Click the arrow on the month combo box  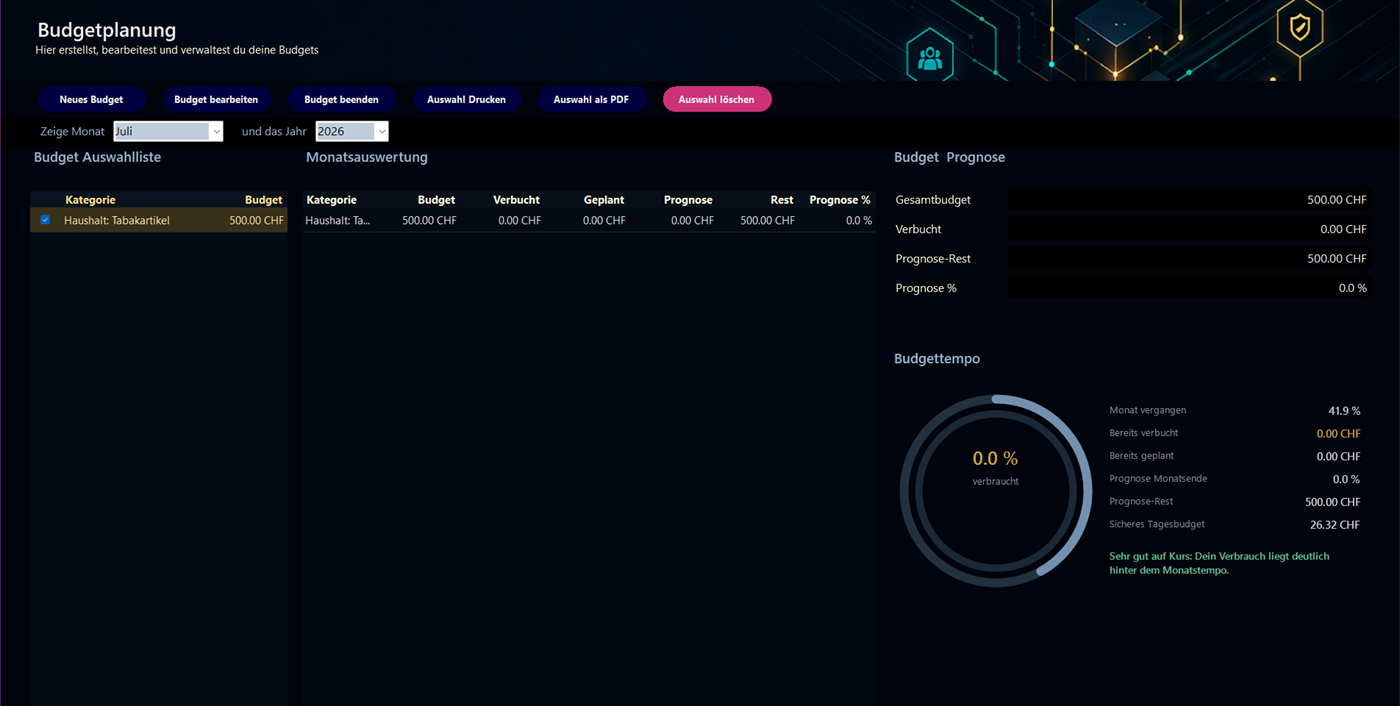coord(216,131)
